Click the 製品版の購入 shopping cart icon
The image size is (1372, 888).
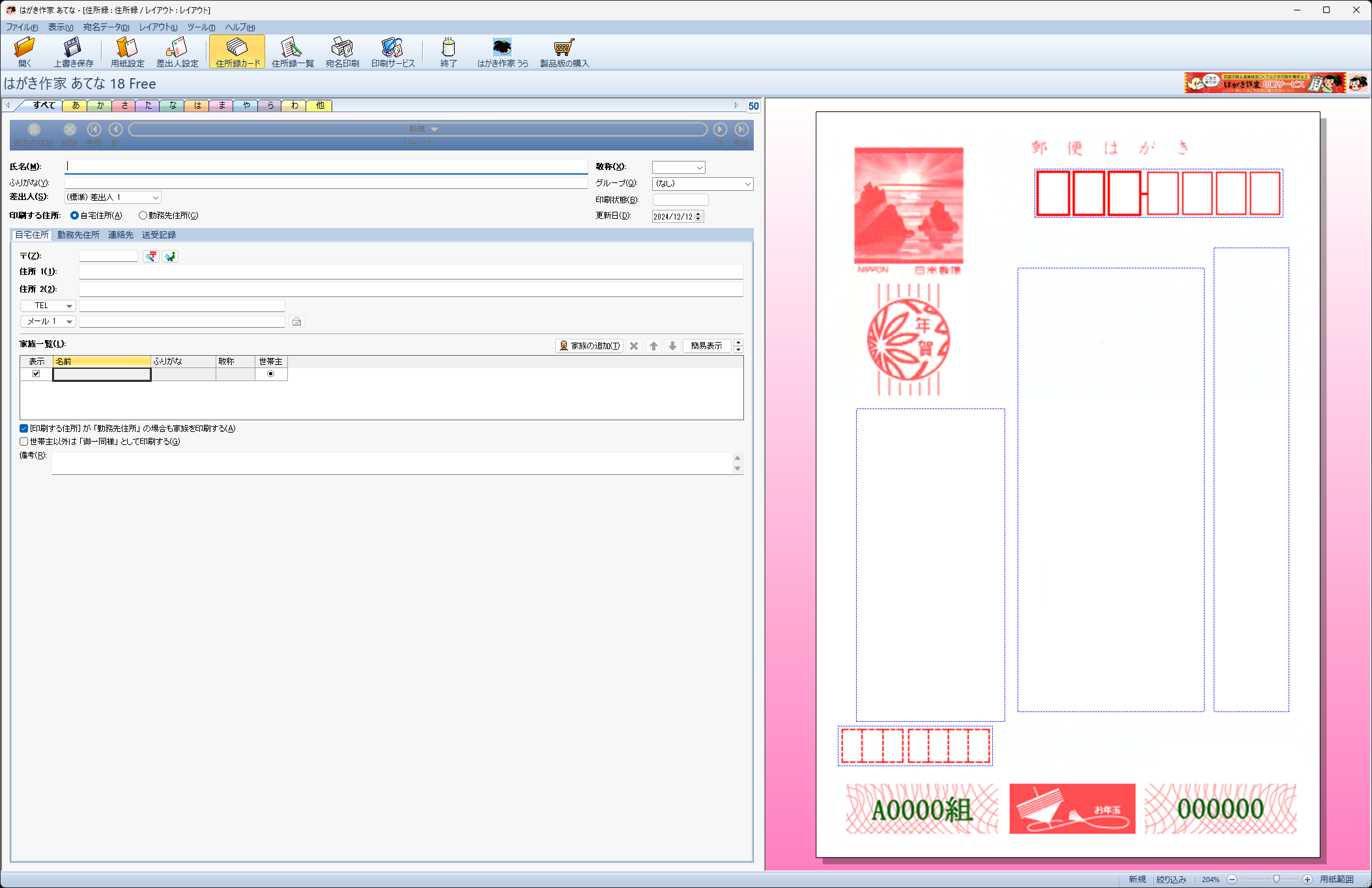564,48
